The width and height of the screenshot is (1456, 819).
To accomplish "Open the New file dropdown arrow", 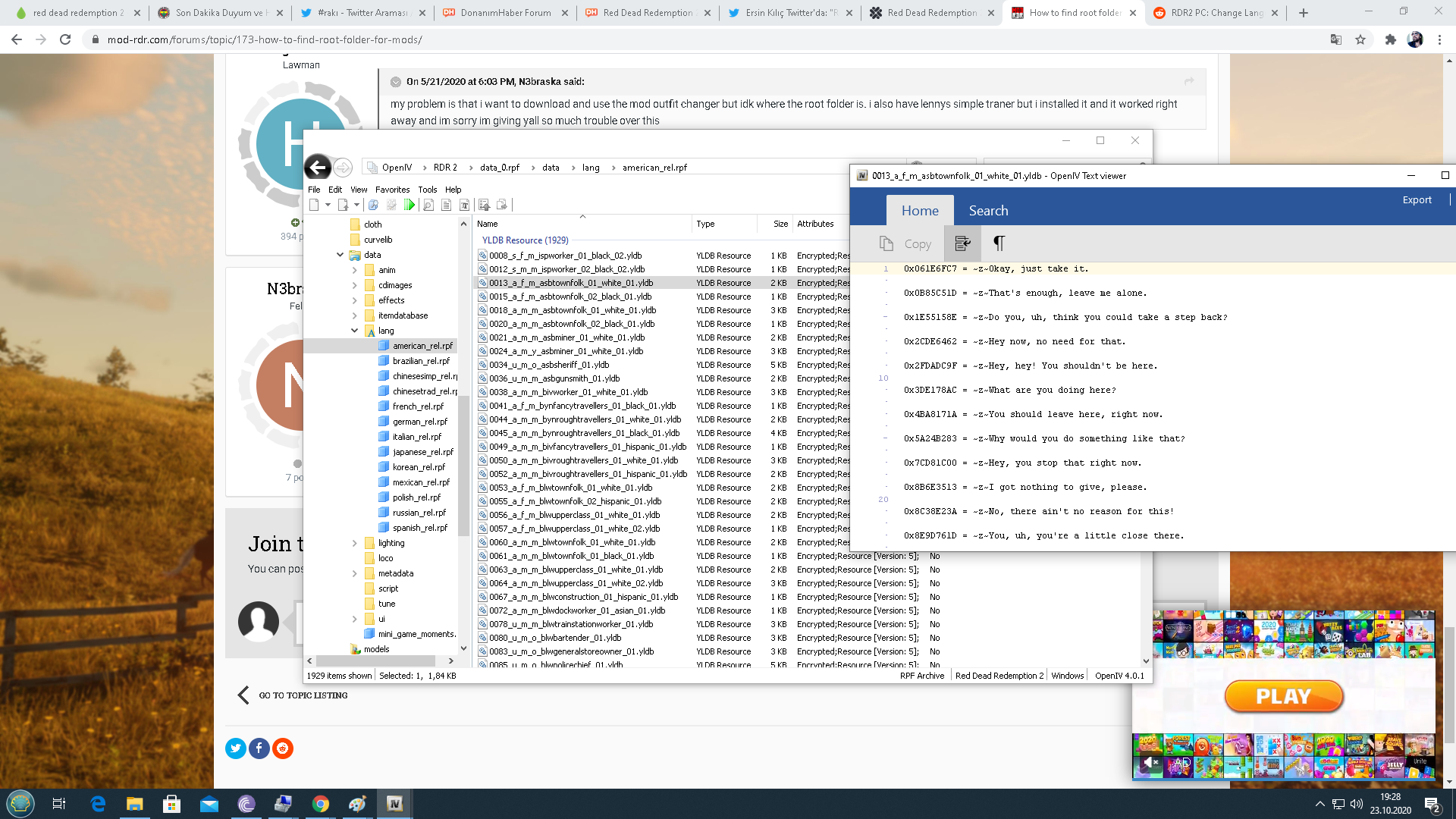I will tap(328, 205).
